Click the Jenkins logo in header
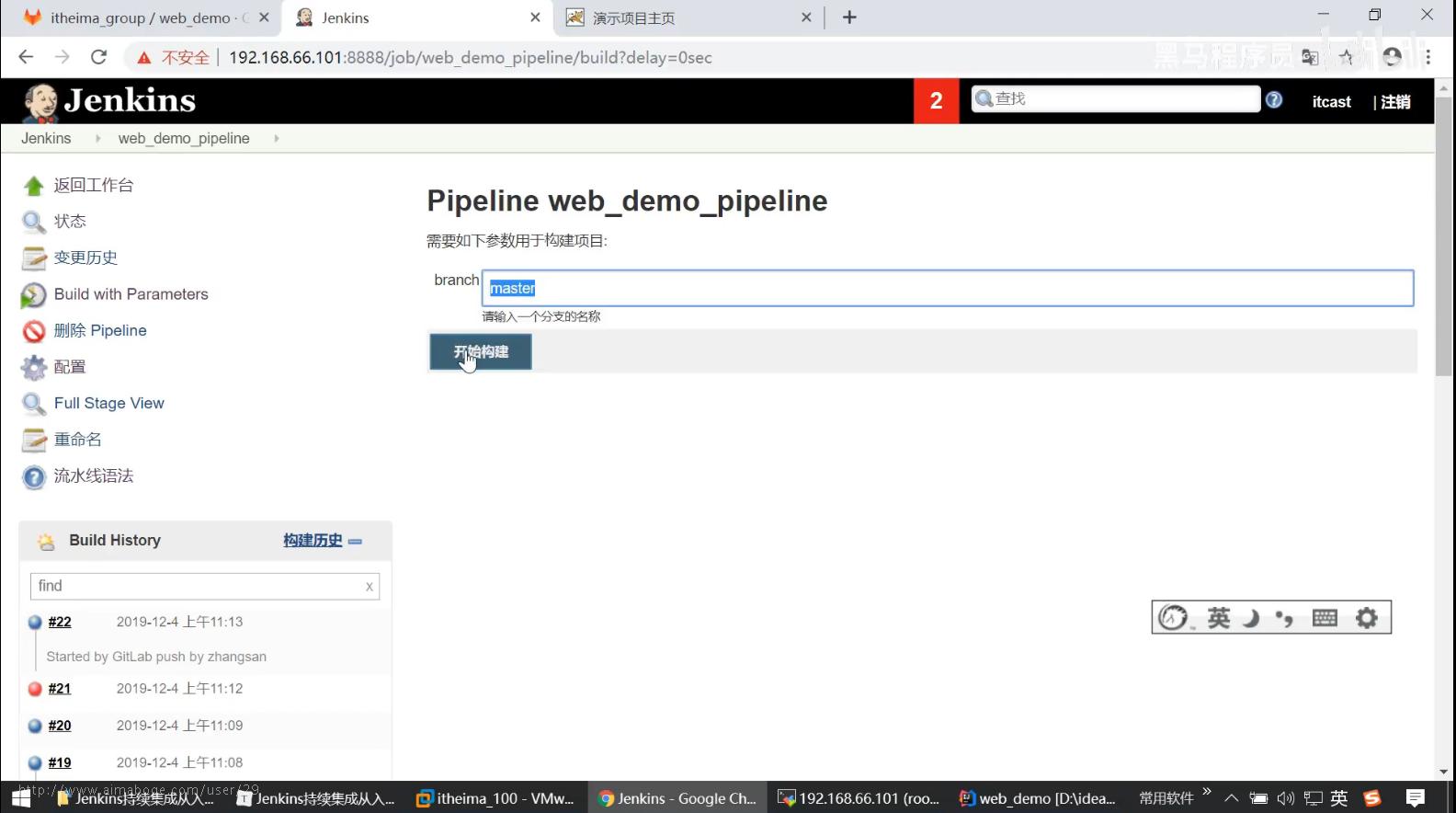This screenshot has width=1456, height=813. (109, 101)
